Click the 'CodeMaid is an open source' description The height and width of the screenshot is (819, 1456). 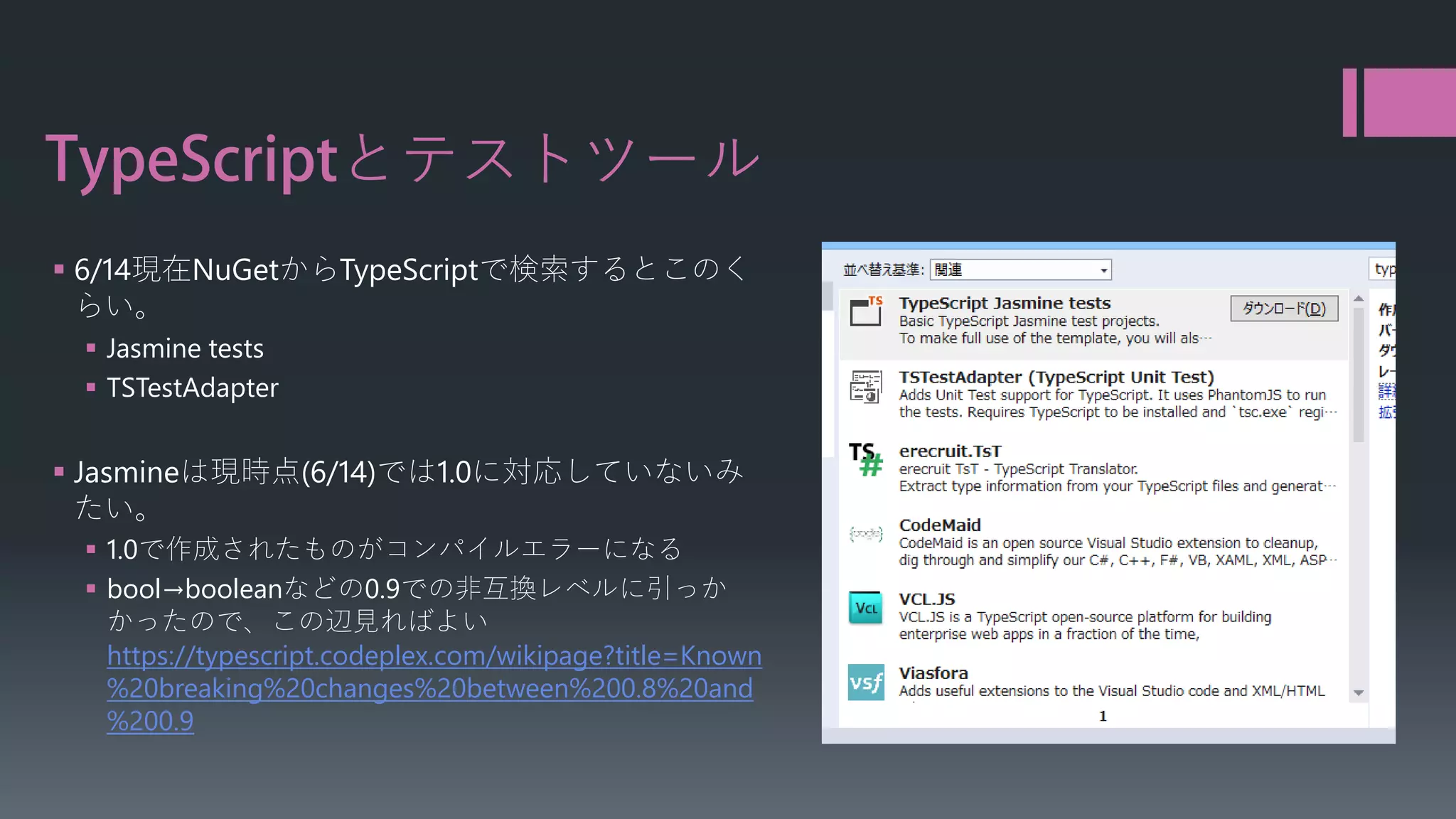pos(1118,552)
